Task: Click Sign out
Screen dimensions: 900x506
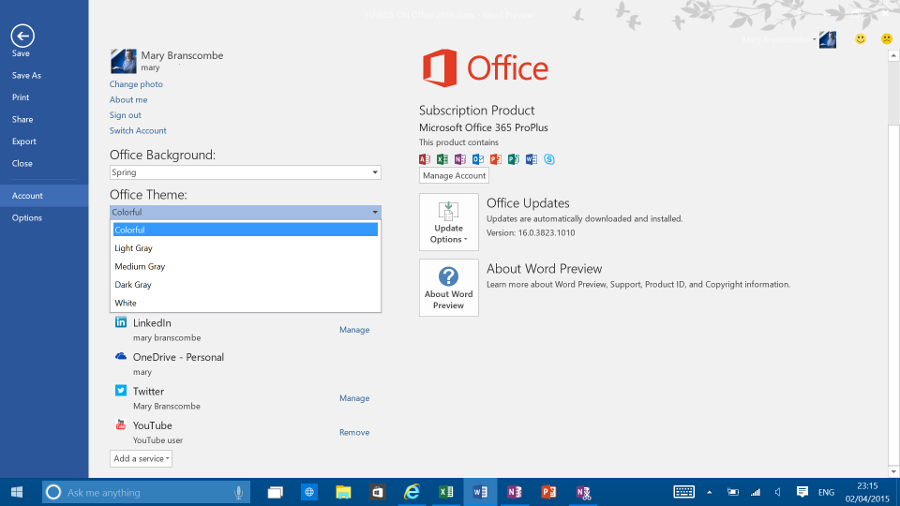Action: [x=125, y=115]
